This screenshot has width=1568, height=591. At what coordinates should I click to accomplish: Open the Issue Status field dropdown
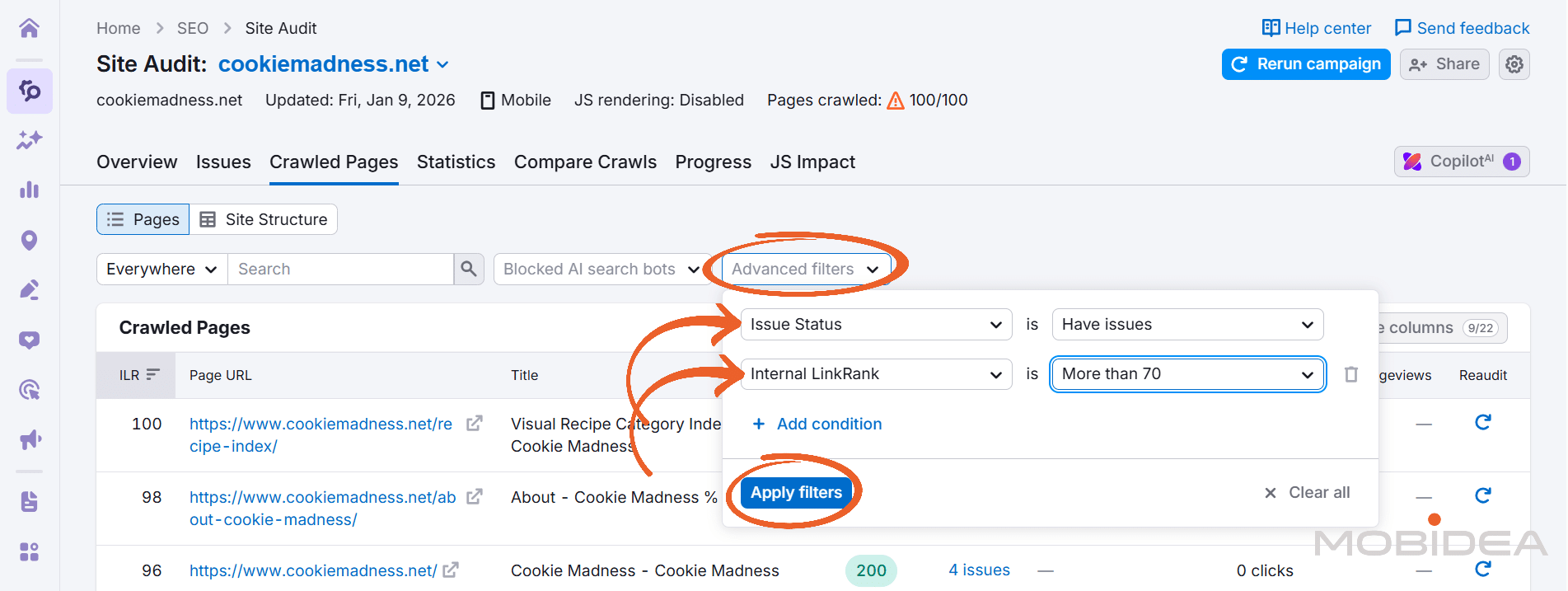pos(876,324)
